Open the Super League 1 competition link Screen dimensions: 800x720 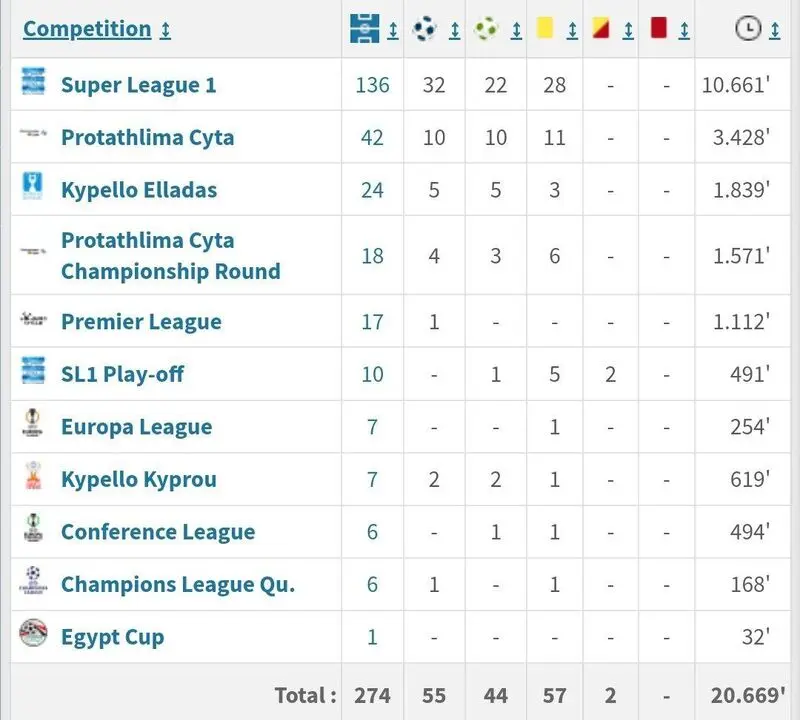[x=138, y=85]
